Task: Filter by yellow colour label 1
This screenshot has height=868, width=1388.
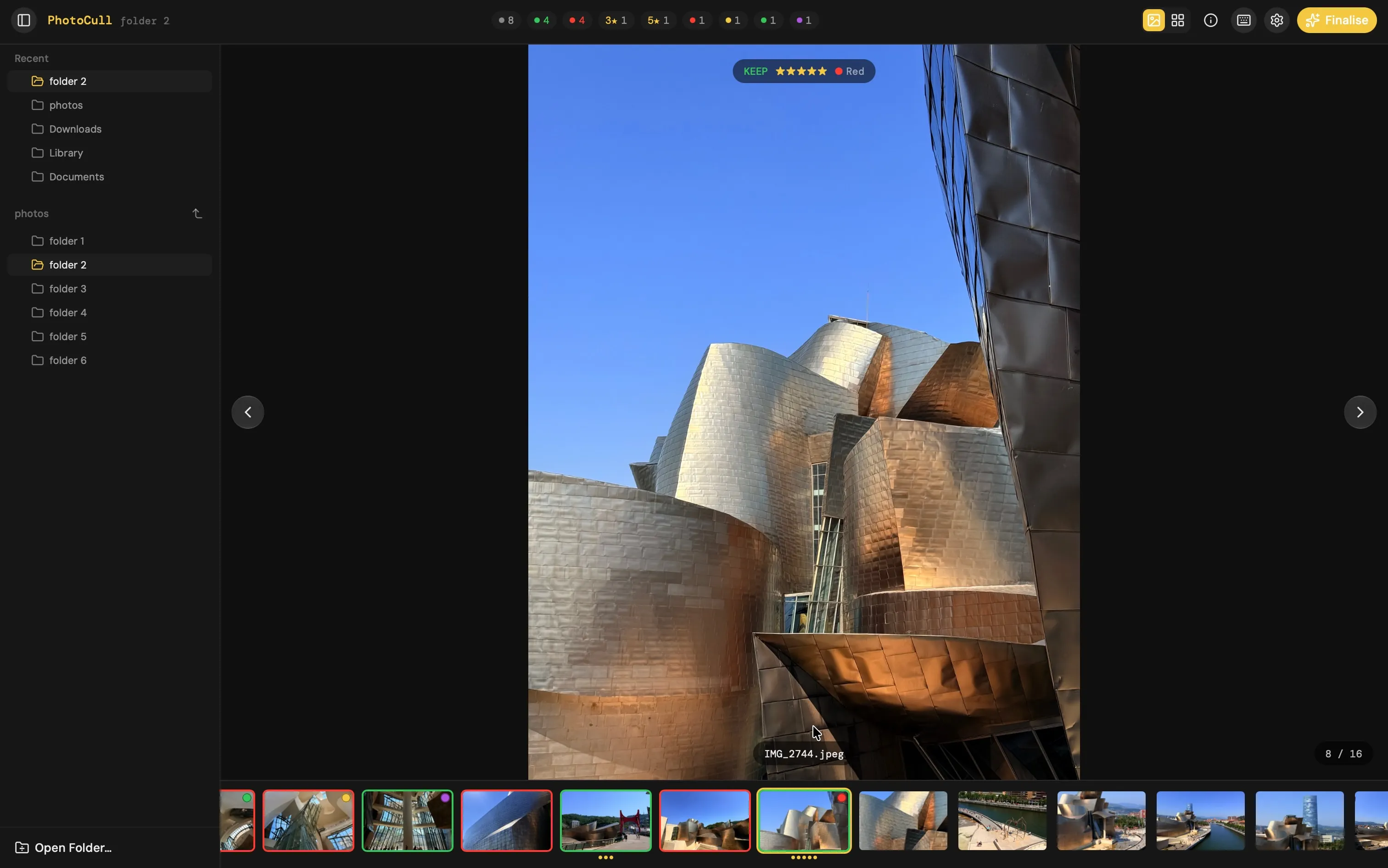Action: click(x=733, y=20)
